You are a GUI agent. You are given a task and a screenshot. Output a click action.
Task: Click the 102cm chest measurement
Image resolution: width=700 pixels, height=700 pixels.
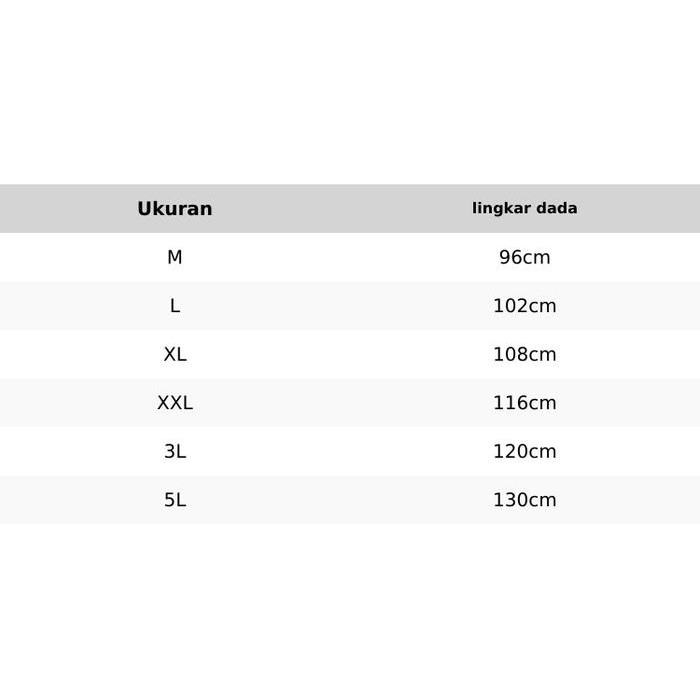tap(524, 306)
